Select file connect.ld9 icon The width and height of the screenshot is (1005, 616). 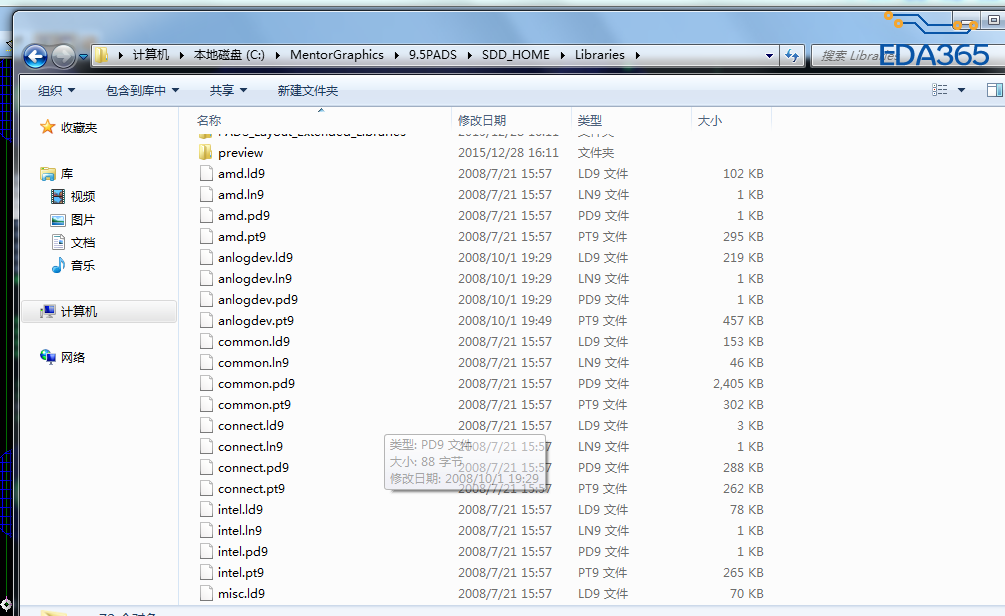206,426
